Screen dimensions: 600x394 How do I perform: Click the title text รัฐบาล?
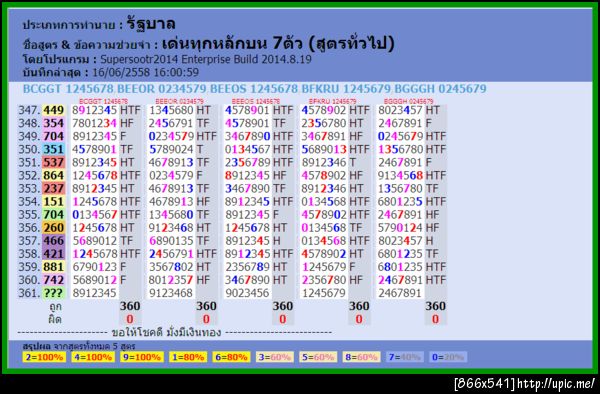coord(151,24)
